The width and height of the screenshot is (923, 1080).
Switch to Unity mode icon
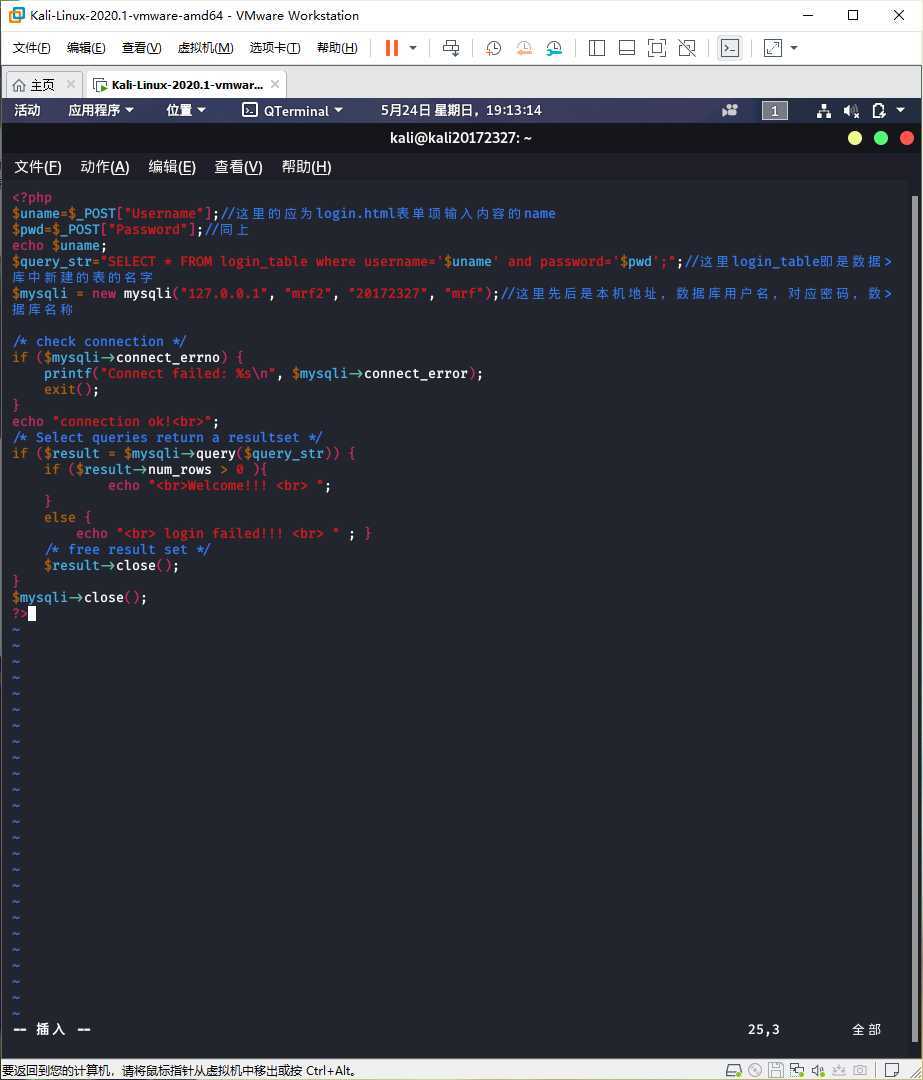(x=687, y=48)
